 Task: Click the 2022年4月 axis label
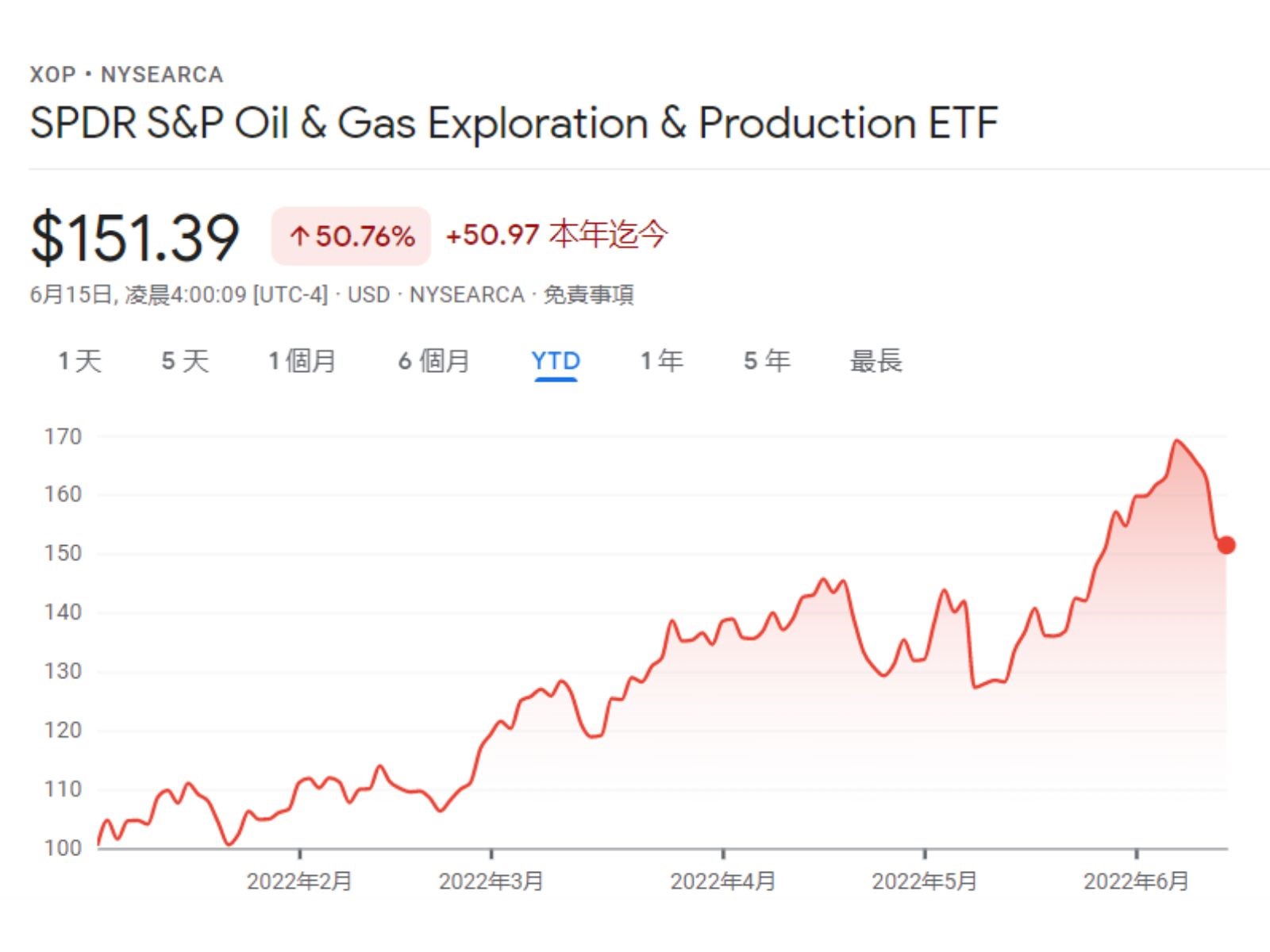click(723, 881)
